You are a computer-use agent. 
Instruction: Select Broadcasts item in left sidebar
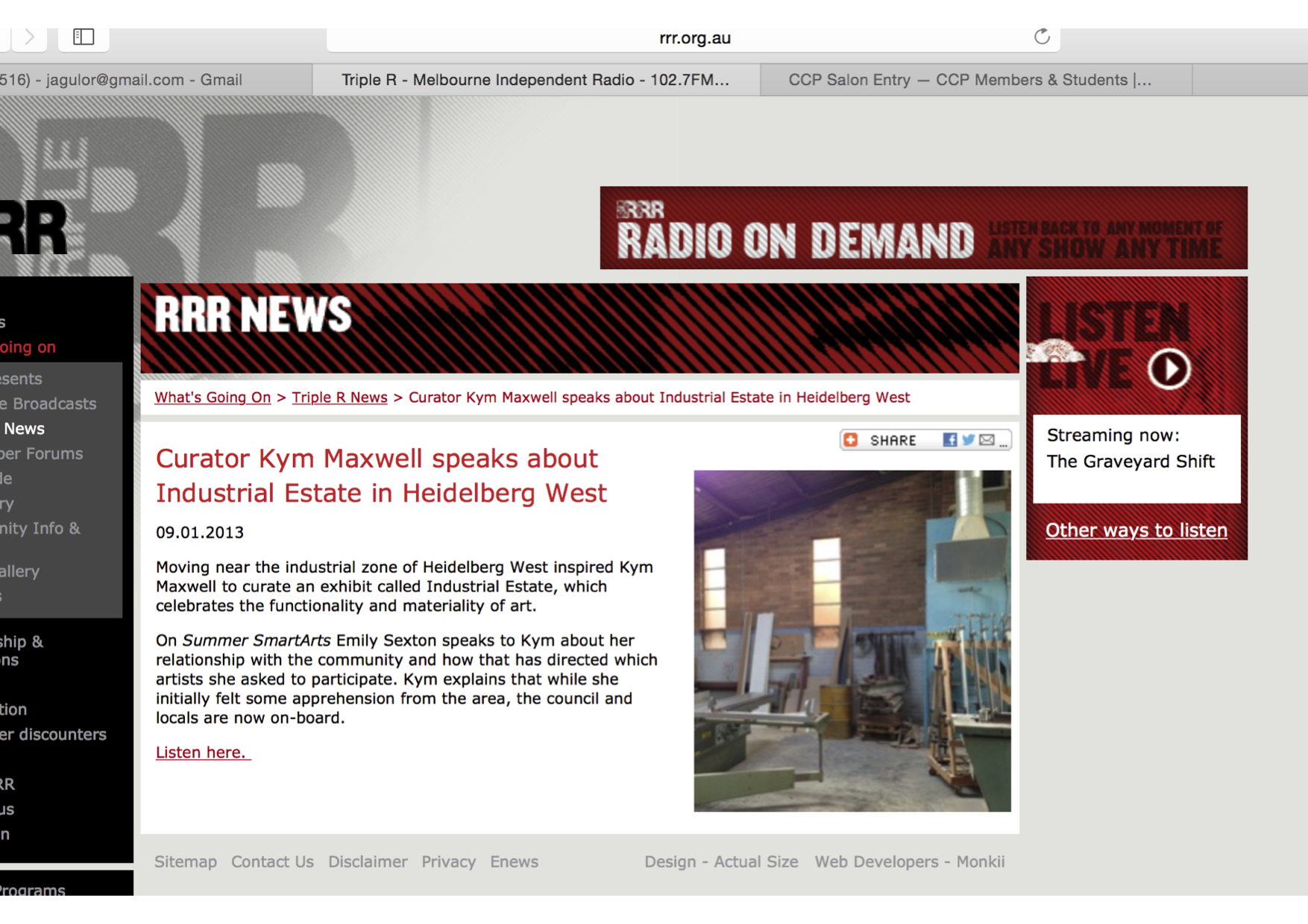click(x=48, y=404)
